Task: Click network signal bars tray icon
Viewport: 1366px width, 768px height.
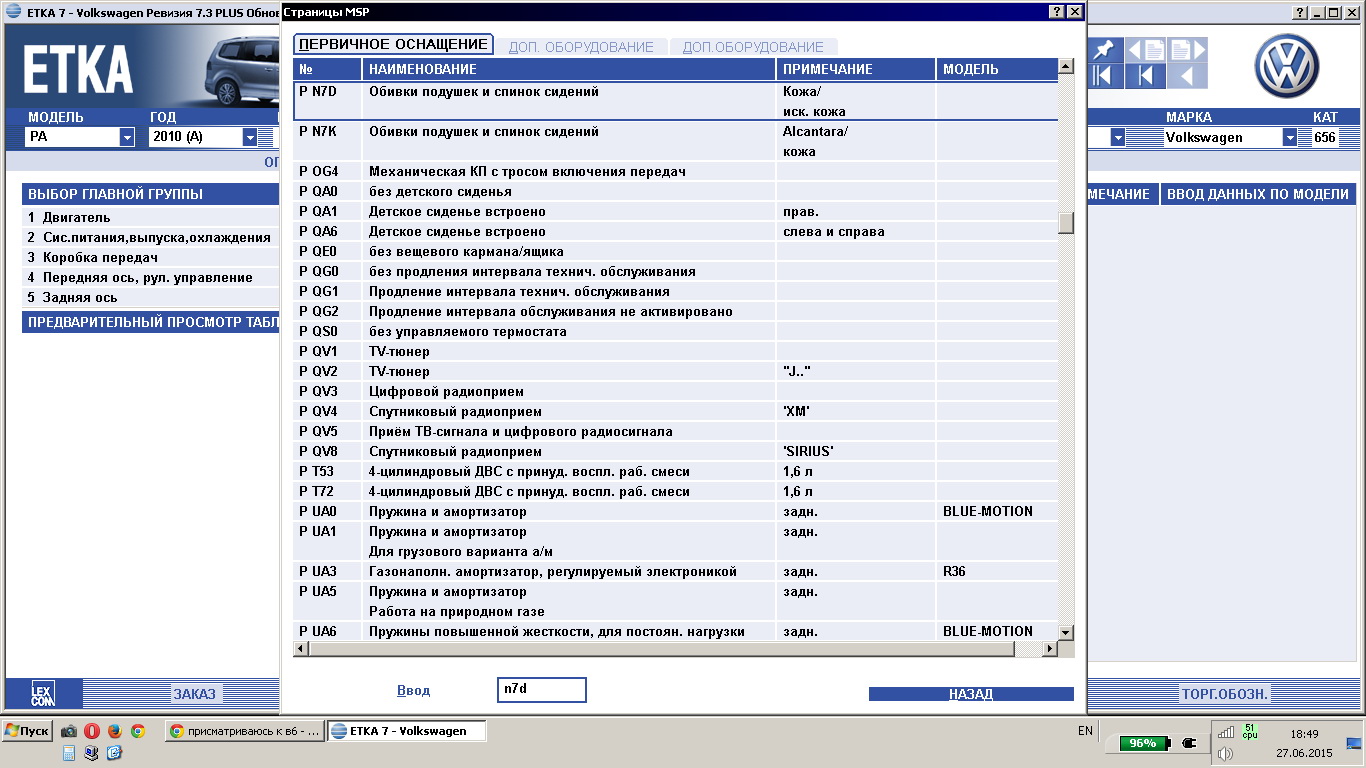Action: point(1225,732)
